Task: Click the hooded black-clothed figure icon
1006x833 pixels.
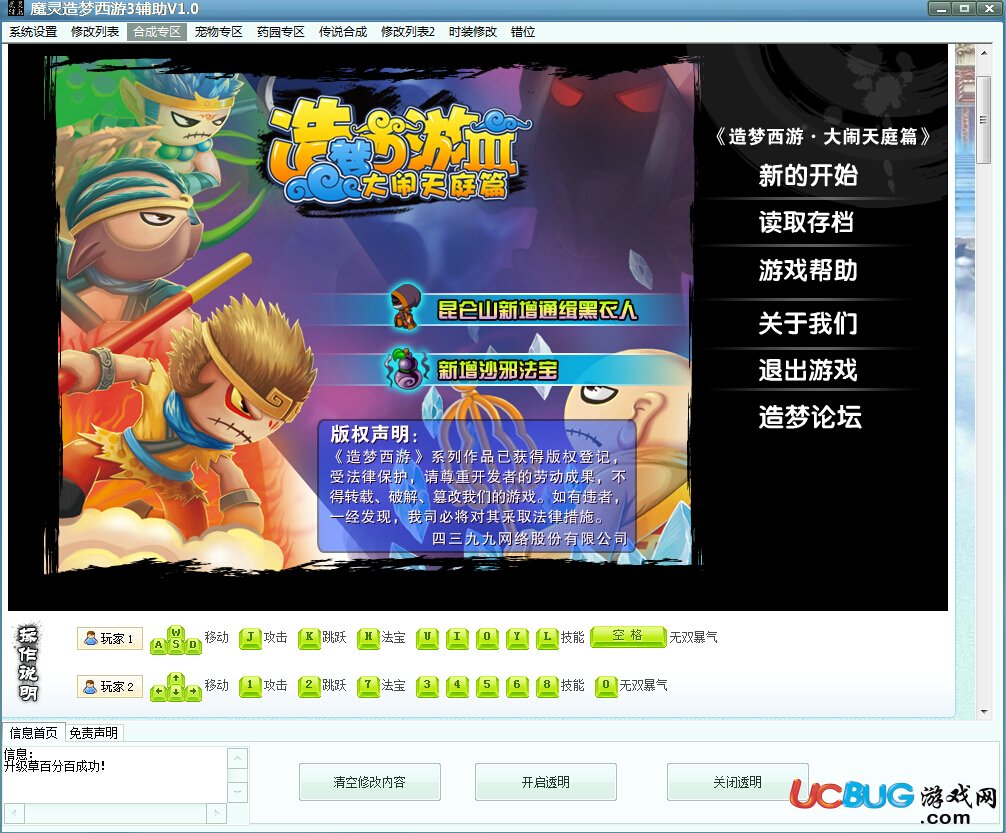Action: click(405, 307)
